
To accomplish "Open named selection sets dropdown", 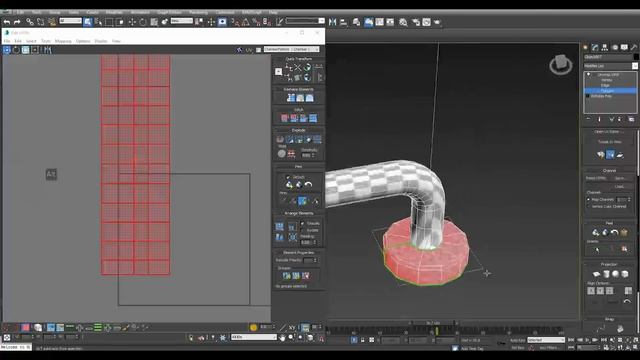I will click(x=305, y=21).
